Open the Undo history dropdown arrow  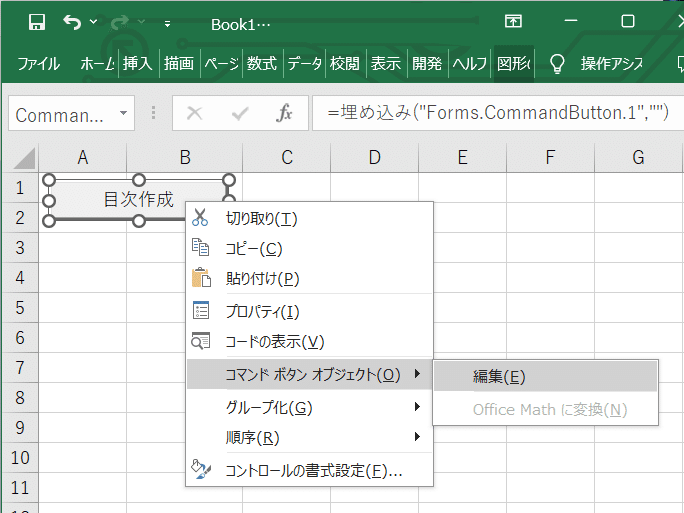93,21
